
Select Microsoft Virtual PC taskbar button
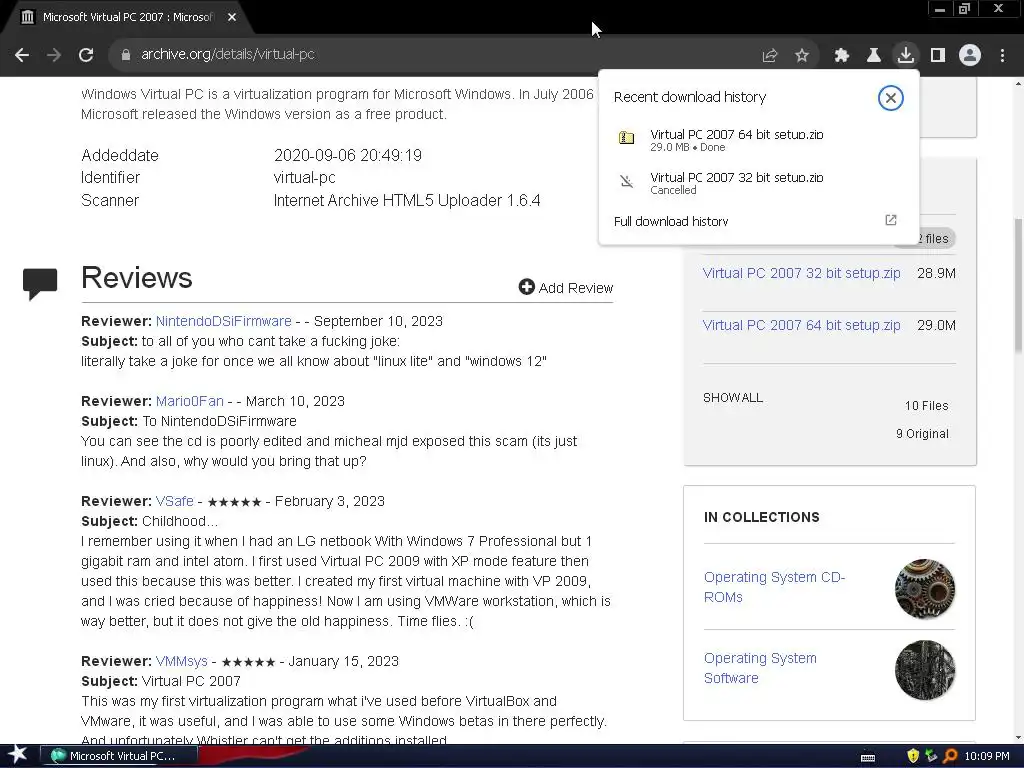(118, 756)
